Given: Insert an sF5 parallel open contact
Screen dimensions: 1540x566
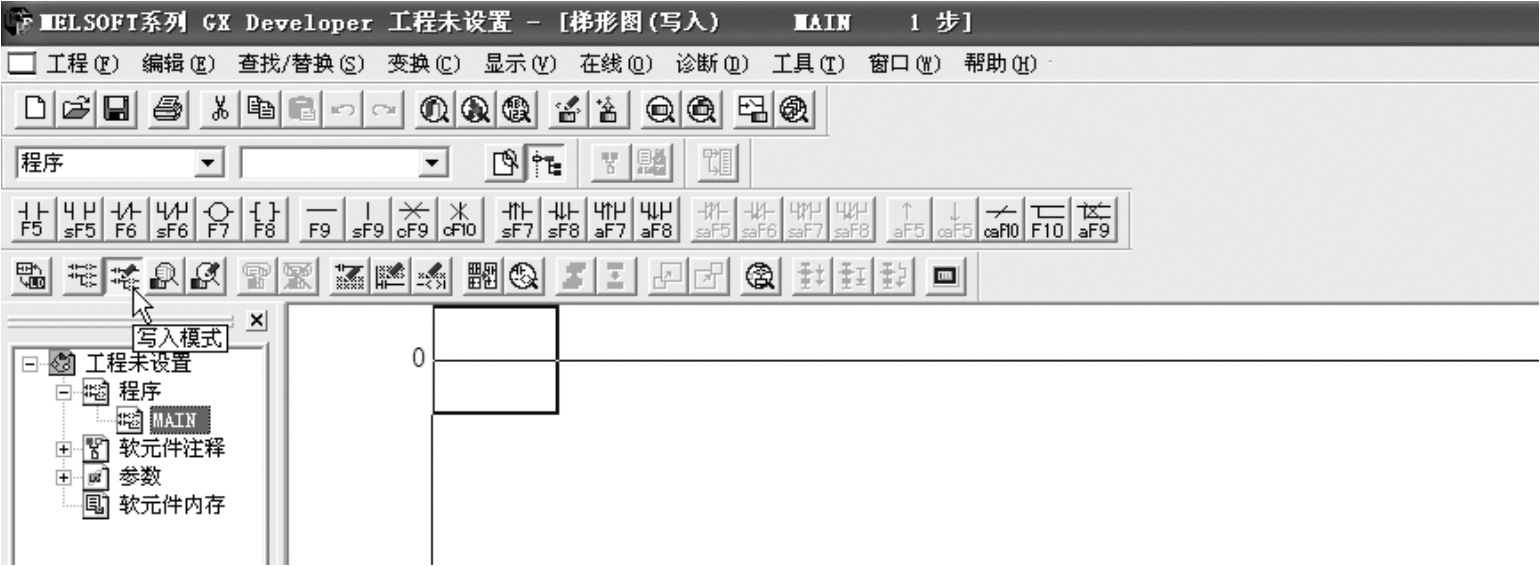Looking at the screenshot, I should point(79,218).
